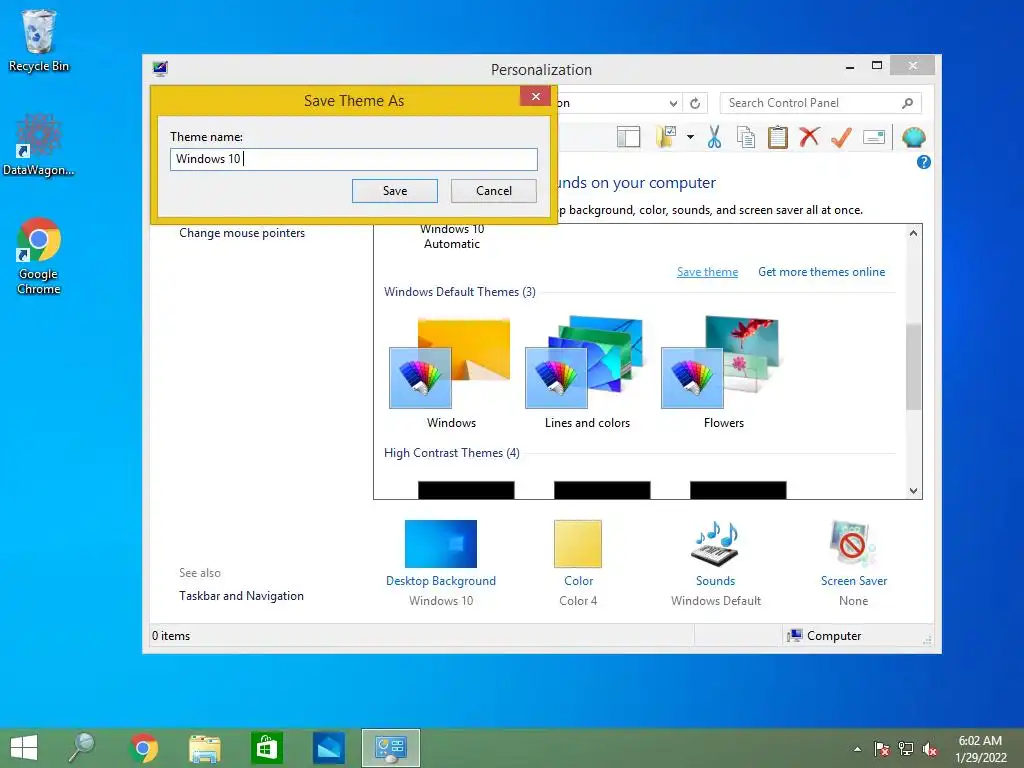
Task: Open the Windows Start button
Action: (x=24, y=748)
